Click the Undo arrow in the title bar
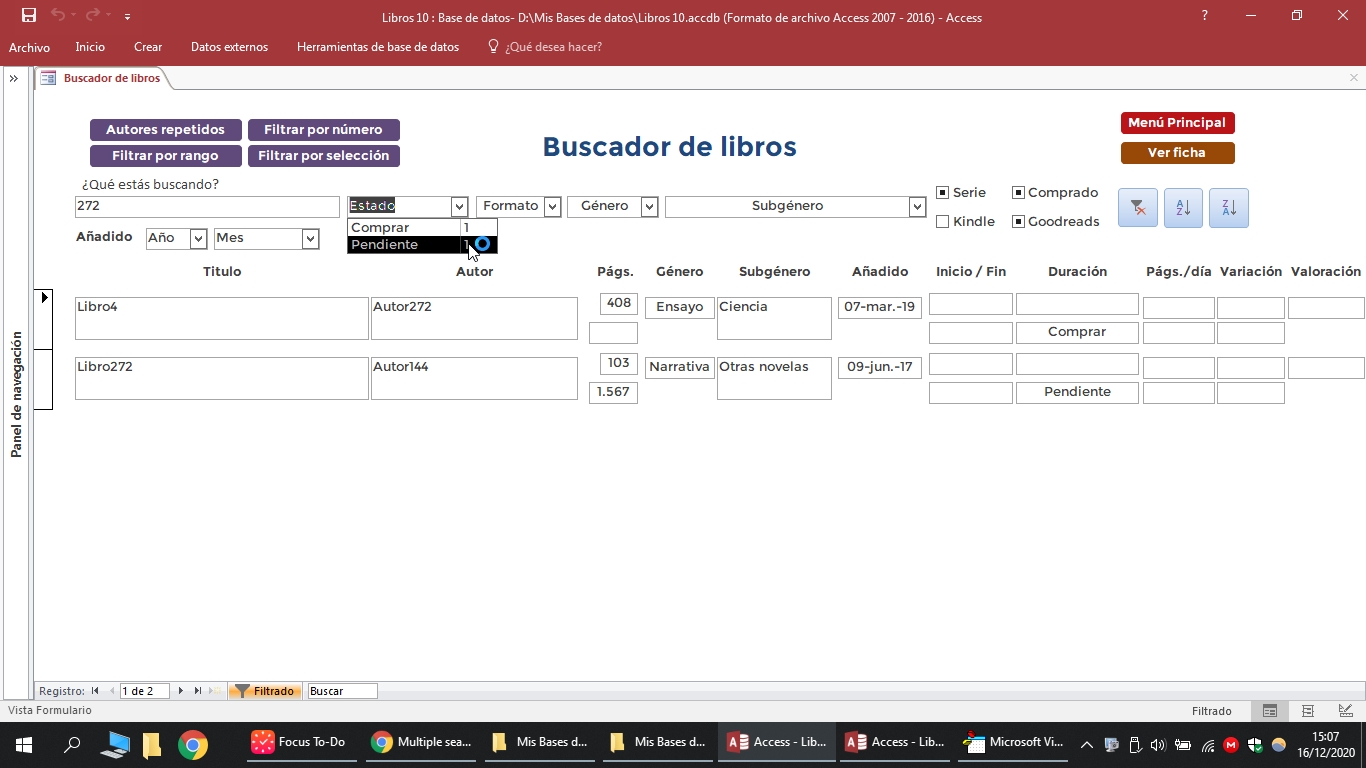This screenshot has width=1366, height=768. (58, 16)
